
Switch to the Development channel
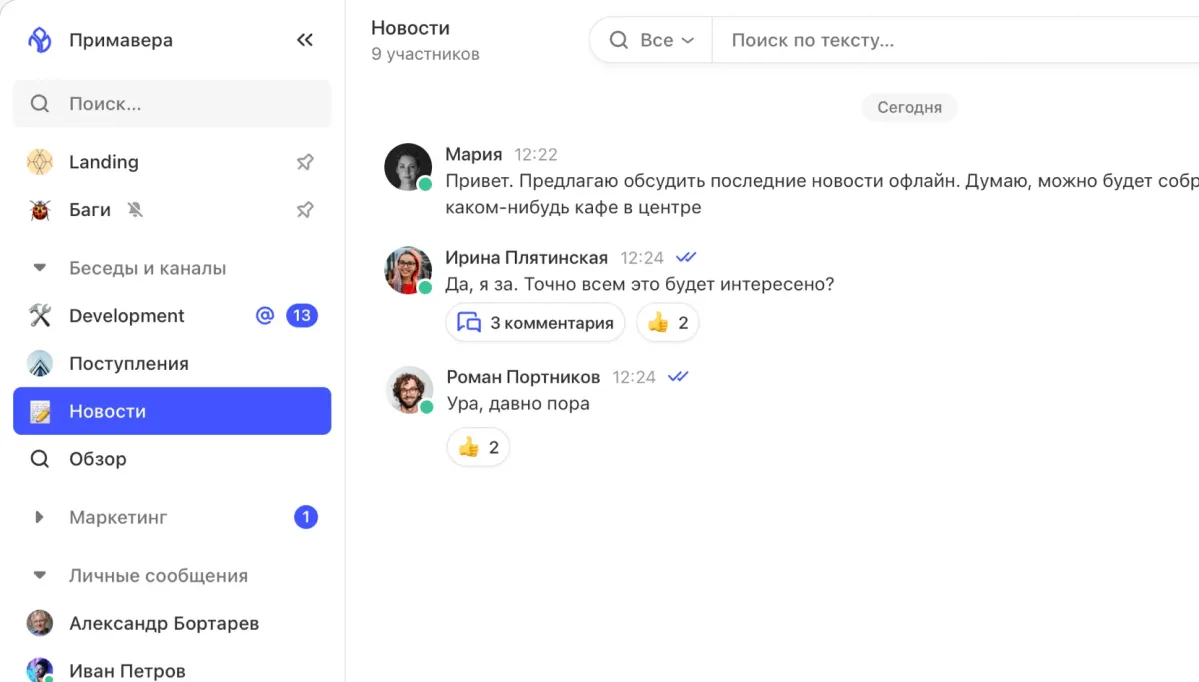tap(127, 315)
